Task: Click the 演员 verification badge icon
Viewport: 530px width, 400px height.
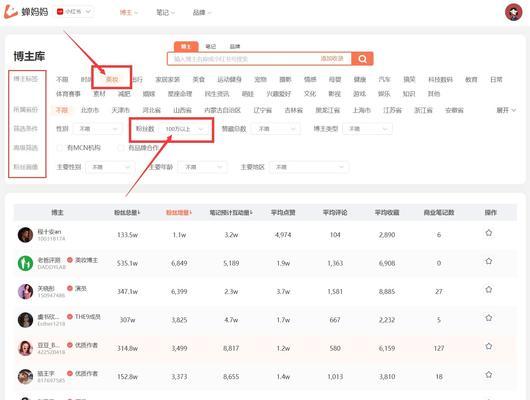Action: point(70,288)
